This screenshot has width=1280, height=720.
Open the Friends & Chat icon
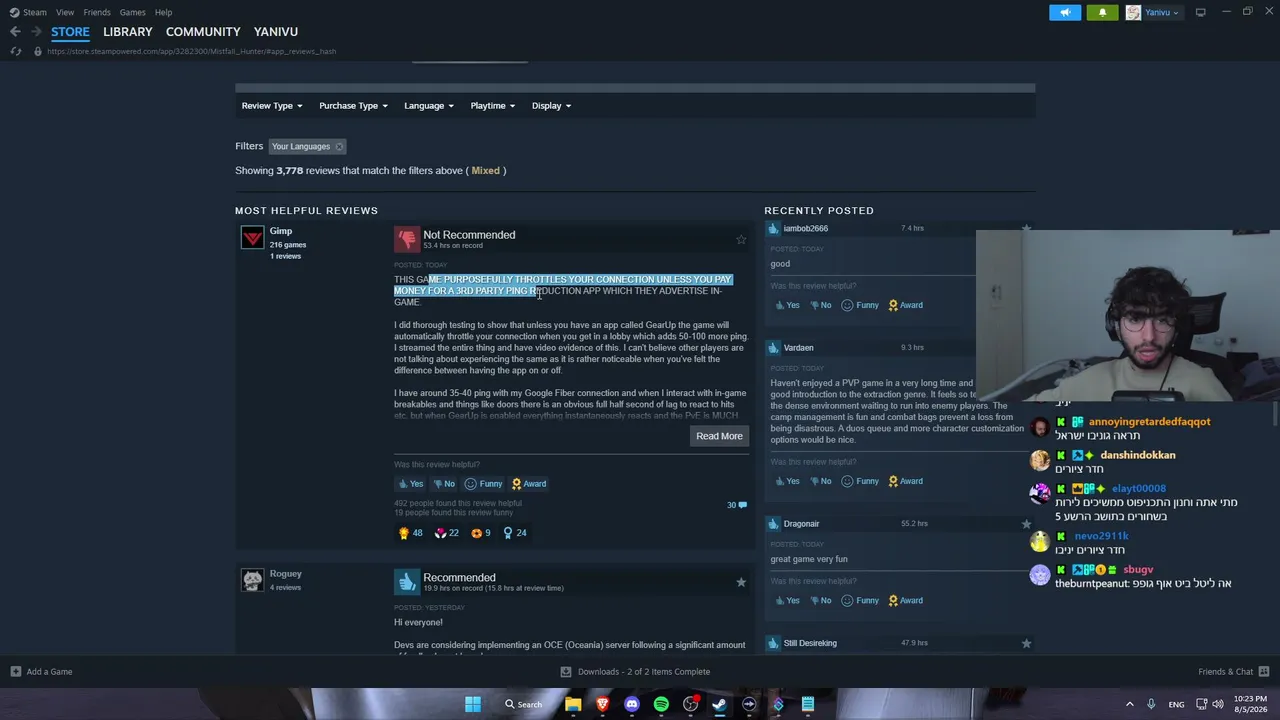pyautogui.click(x=1263, y=672)
